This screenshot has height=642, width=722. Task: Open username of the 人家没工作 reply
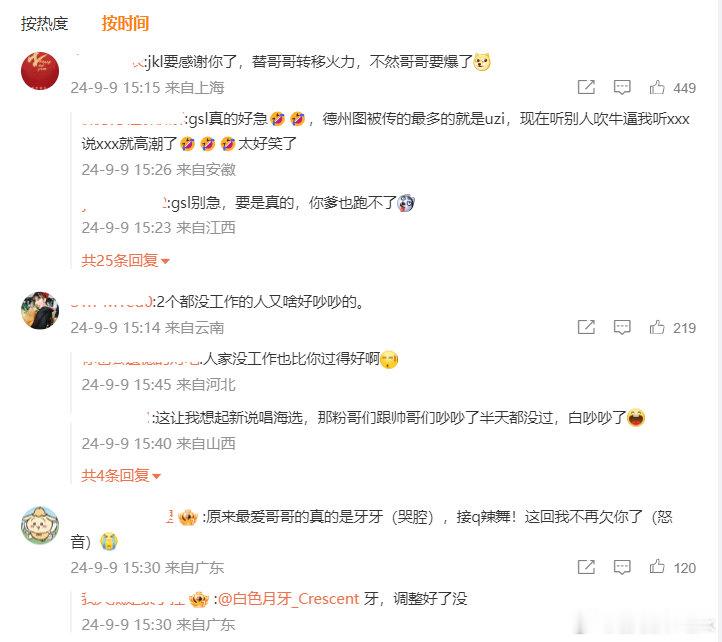coord(141,359)
